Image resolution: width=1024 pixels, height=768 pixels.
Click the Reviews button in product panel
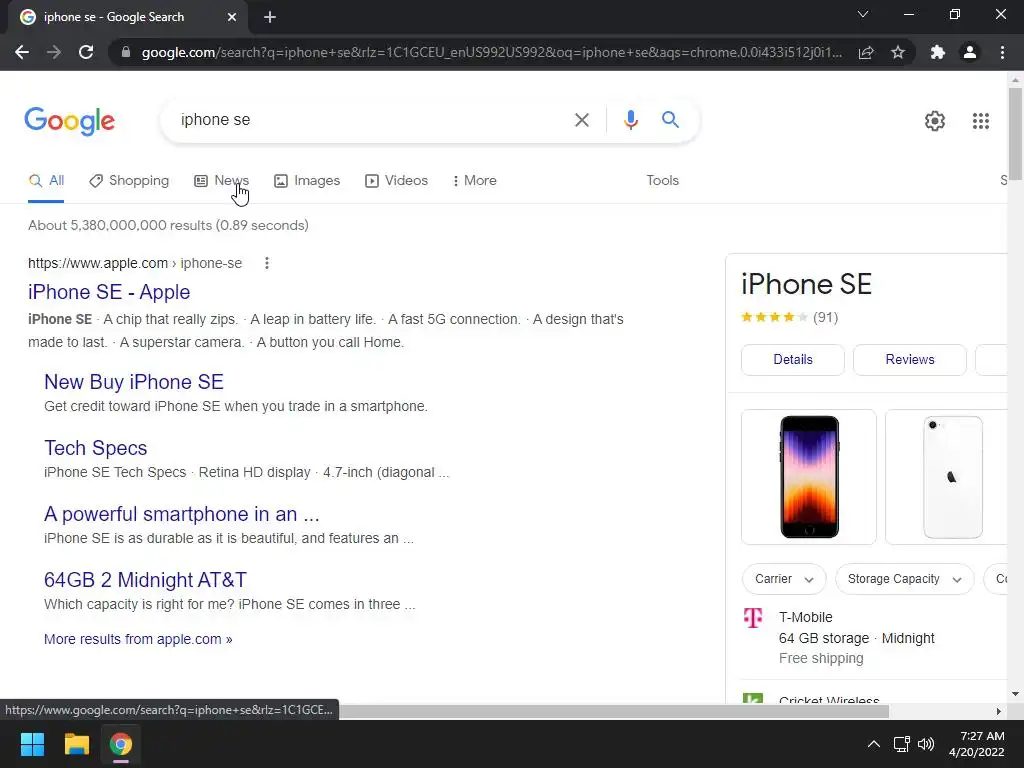pos(910,360)
